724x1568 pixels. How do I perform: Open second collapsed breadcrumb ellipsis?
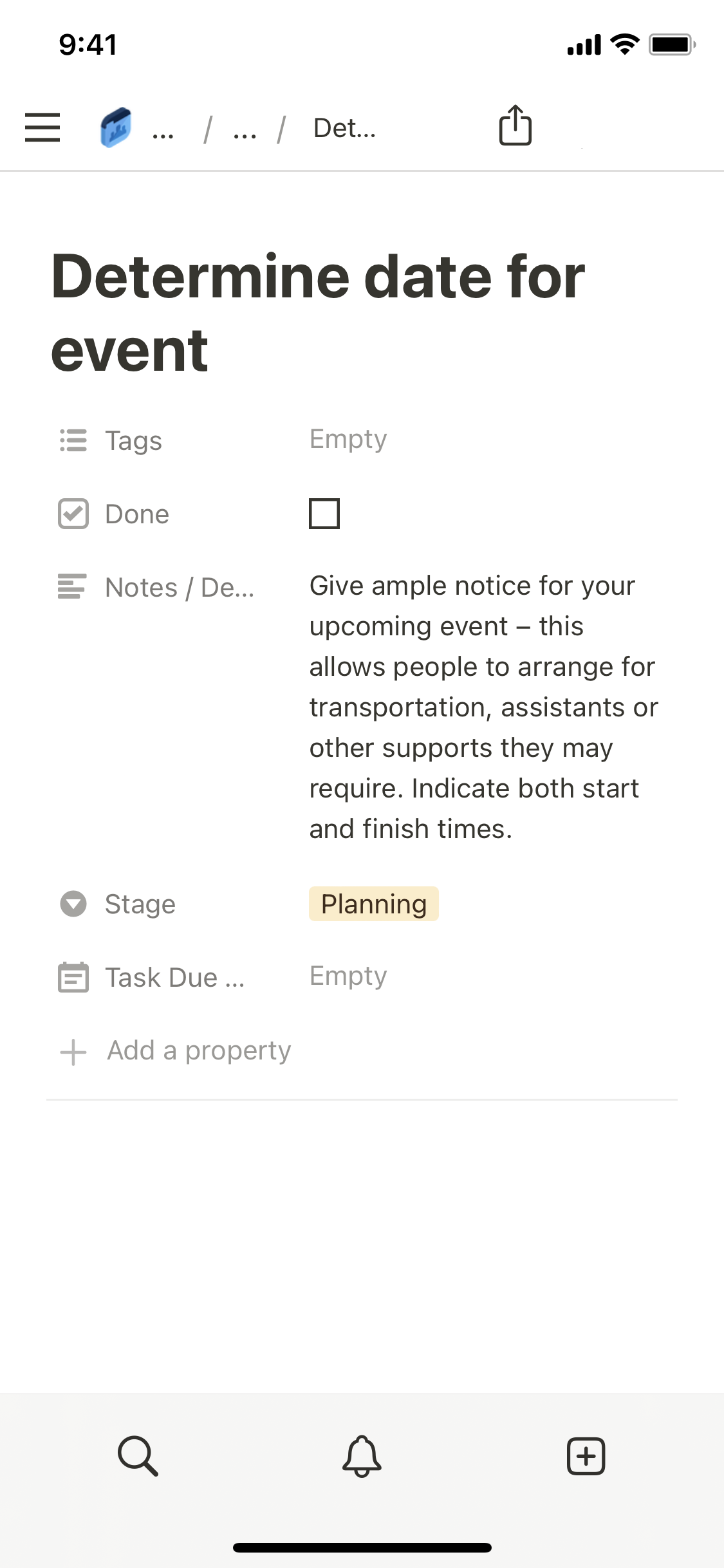point(245,132)
